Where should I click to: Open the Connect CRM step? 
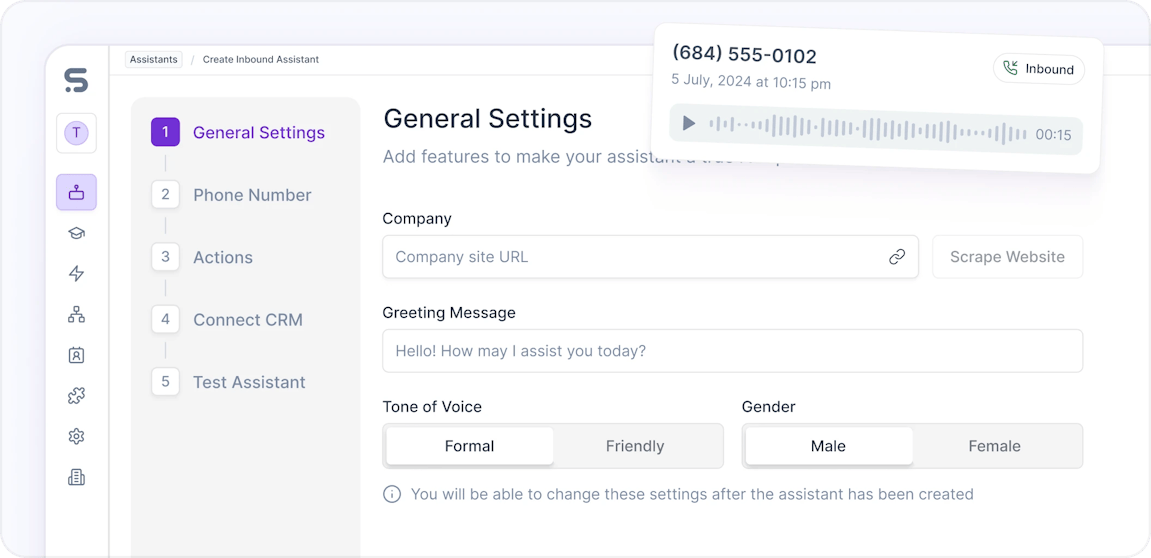(x=247, y=320)
